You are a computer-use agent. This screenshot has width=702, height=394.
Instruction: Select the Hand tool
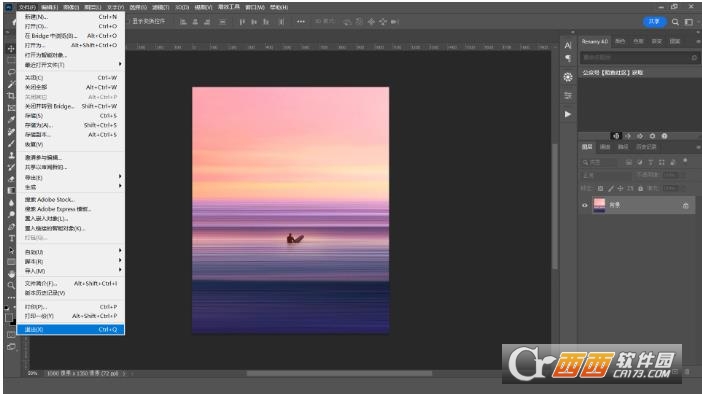click(x=11, y=274)
